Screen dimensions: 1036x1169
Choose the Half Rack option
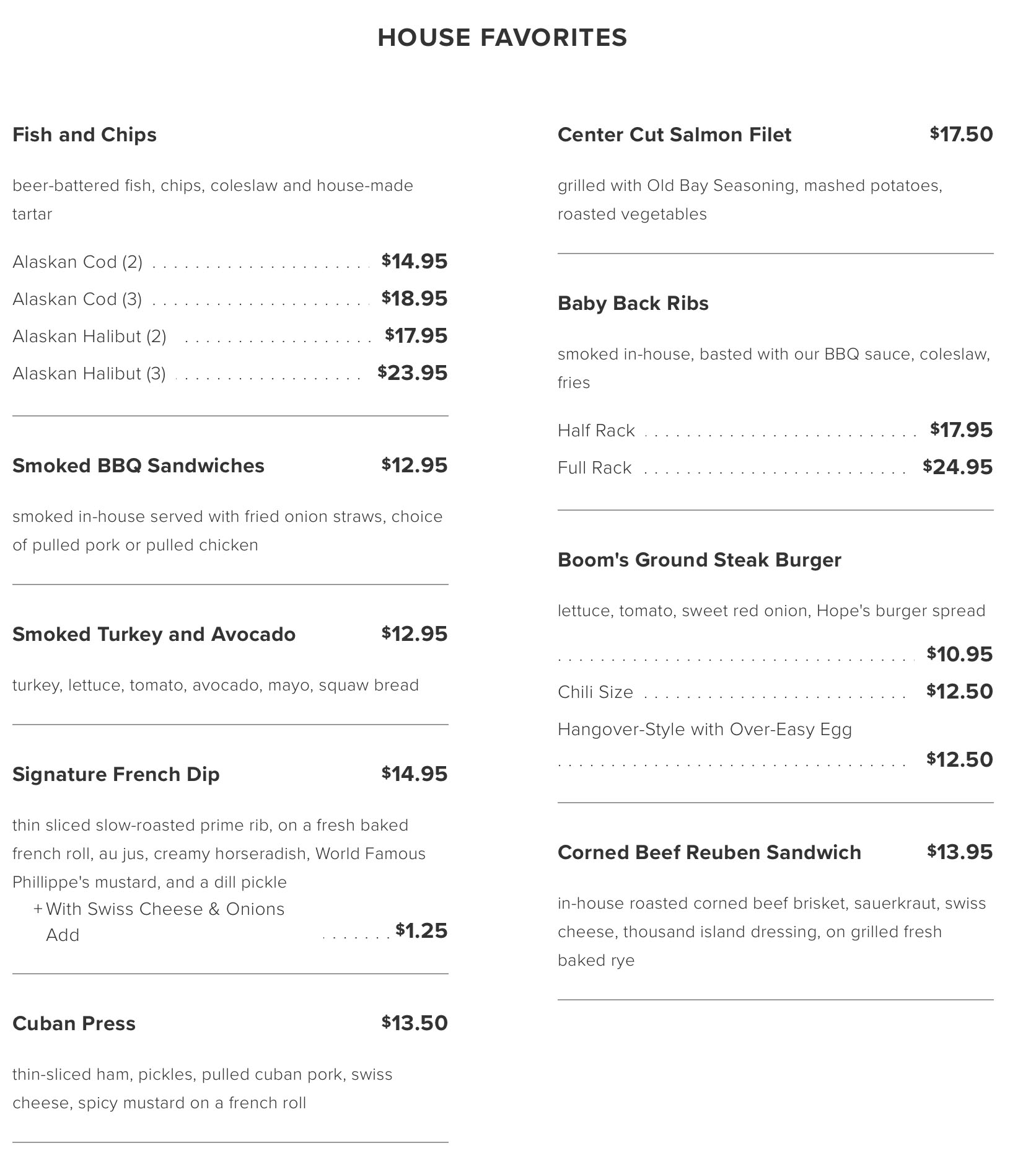[596, 431]
